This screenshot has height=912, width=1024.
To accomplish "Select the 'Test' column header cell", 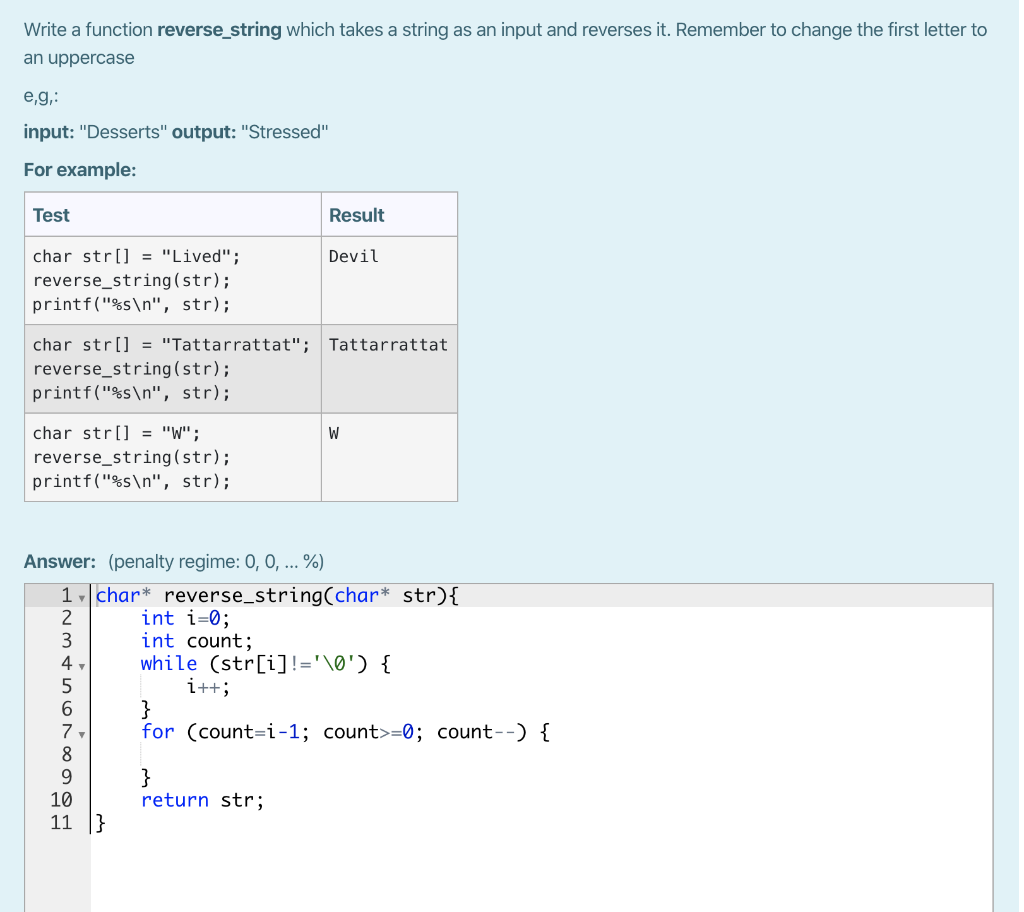I will (x=50, y=214).
